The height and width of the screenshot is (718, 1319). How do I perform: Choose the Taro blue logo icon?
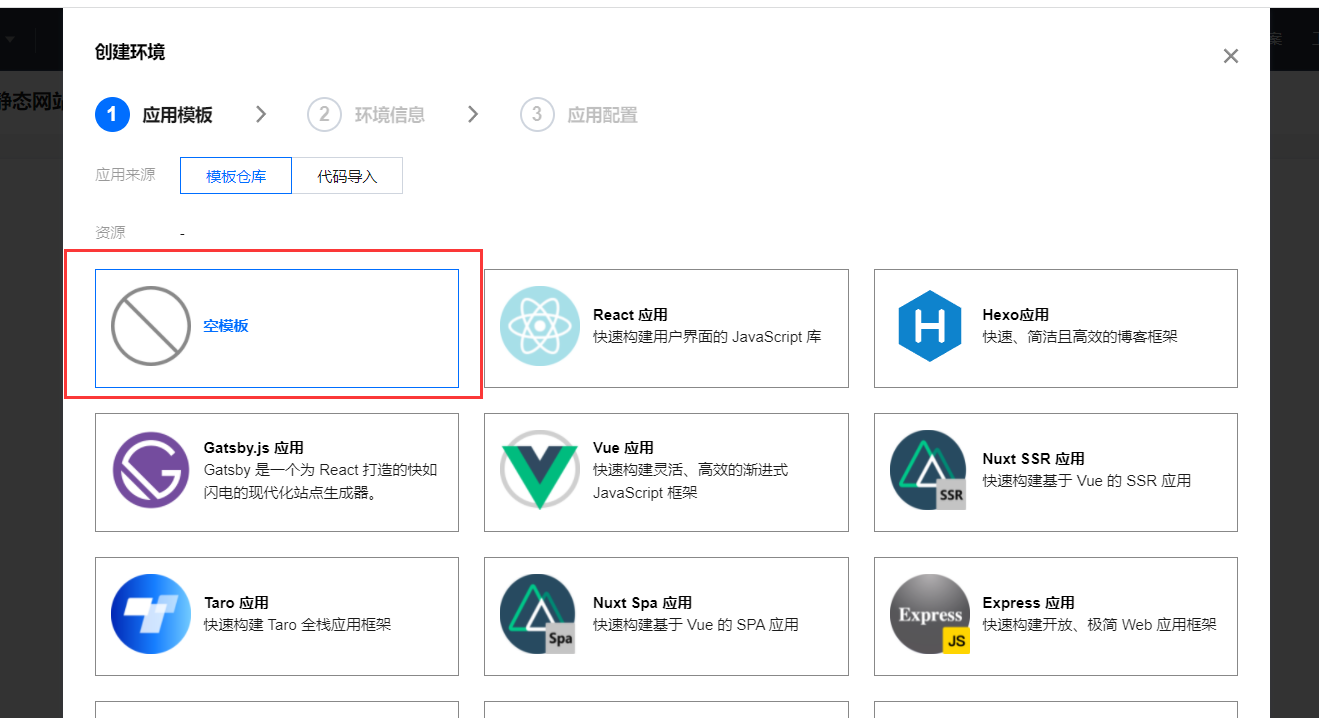tap(151, 613)
